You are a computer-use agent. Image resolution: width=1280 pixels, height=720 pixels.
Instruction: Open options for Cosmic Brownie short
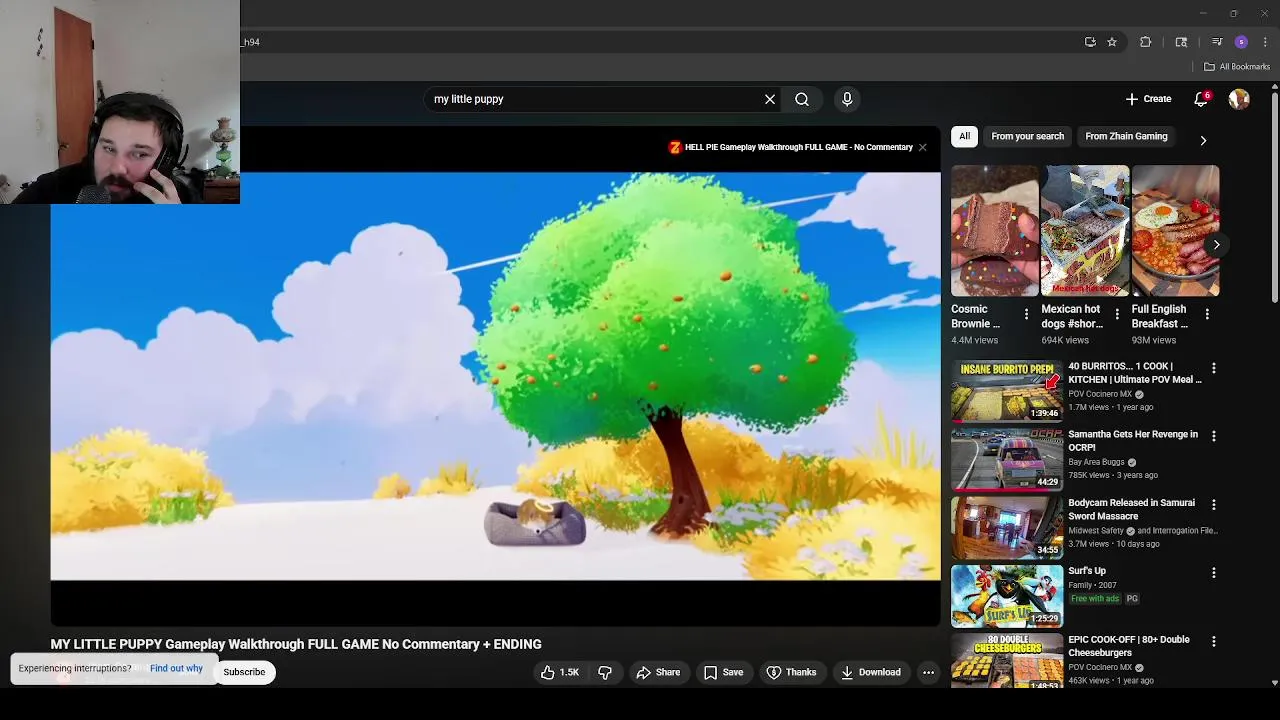click(x=1026, y=314)
